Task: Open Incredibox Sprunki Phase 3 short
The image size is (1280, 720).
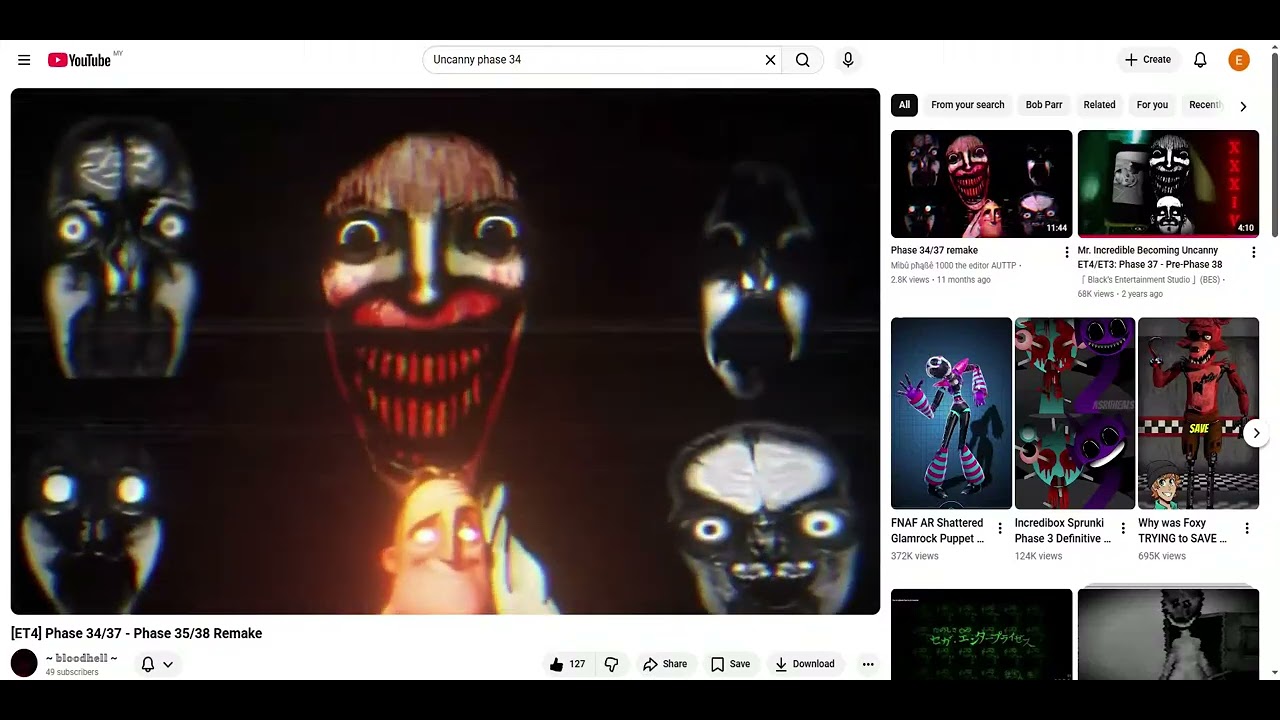Action: click(1075, 413)
